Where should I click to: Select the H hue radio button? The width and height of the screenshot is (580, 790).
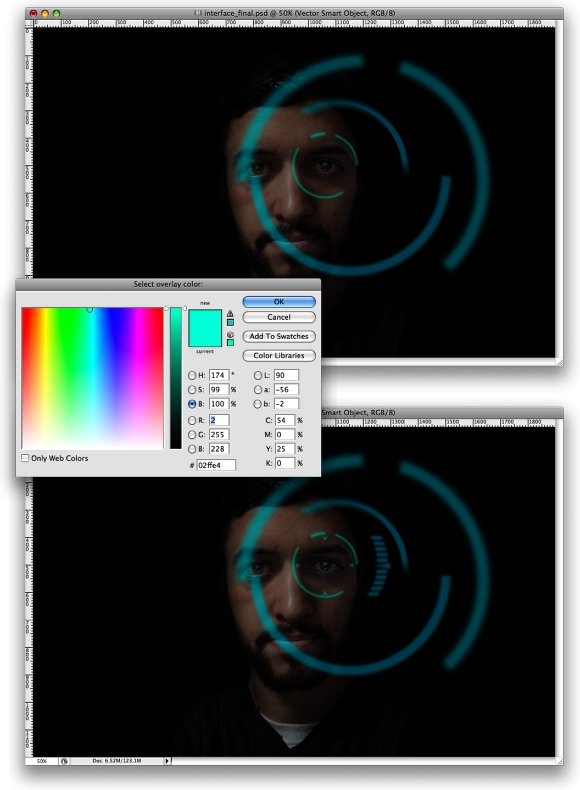tap(192, 375)
